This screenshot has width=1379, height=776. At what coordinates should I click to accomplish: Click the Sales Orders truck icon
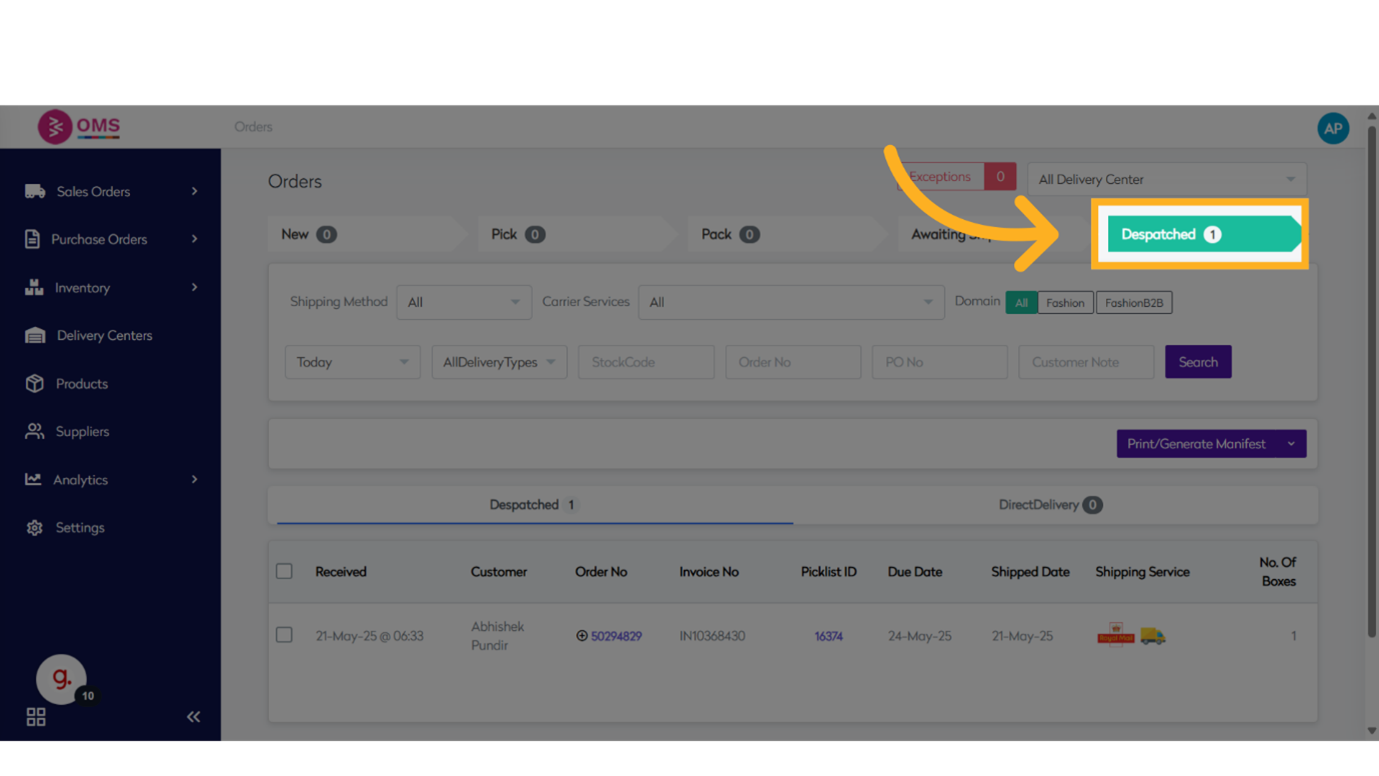click(35, 191)
